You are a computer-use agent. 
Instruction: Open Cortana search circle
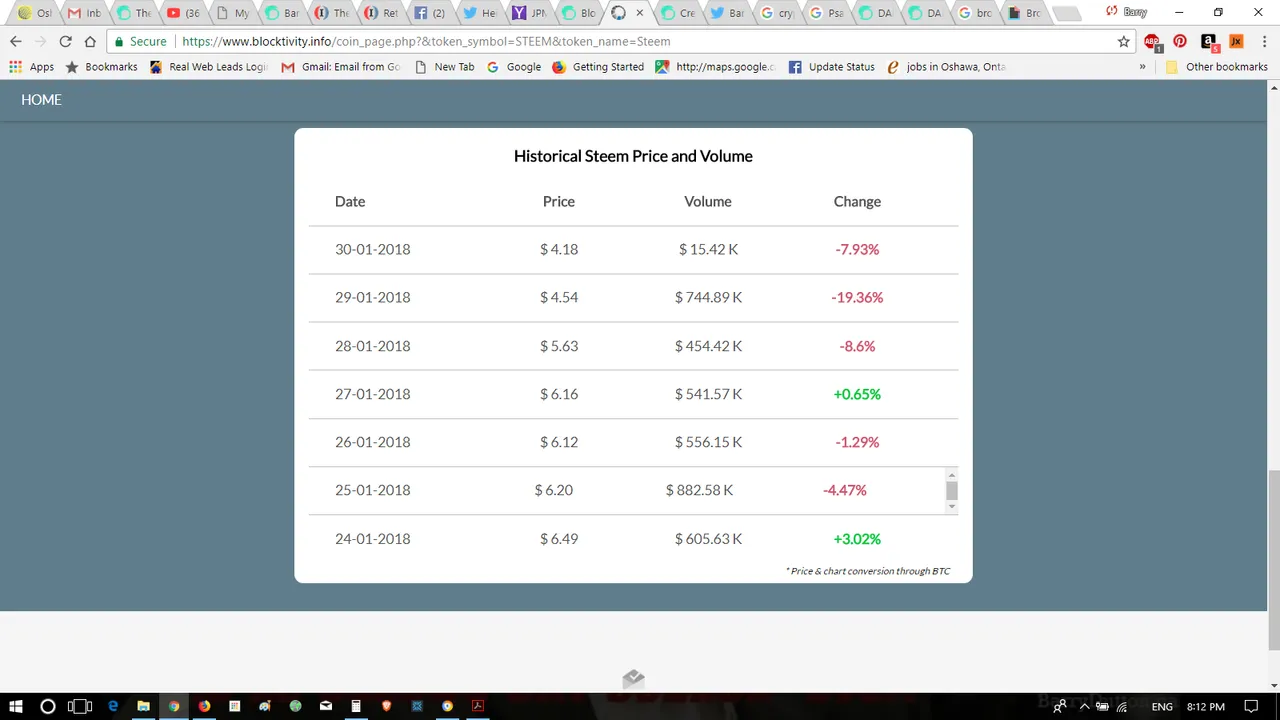[x=47, y=706]
